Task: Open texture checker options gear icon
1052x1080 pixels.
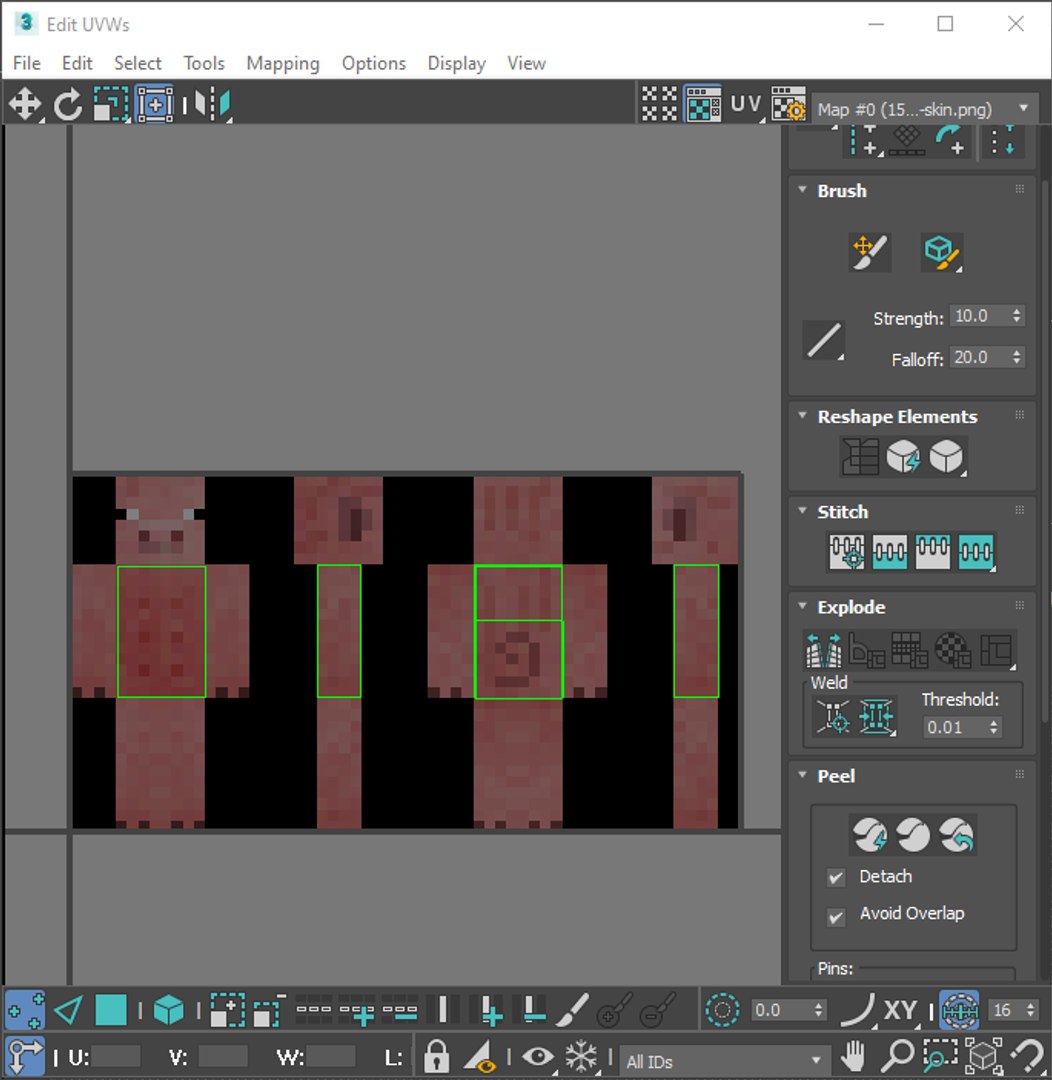Action: pyautogui.click(x=788, y=104)
